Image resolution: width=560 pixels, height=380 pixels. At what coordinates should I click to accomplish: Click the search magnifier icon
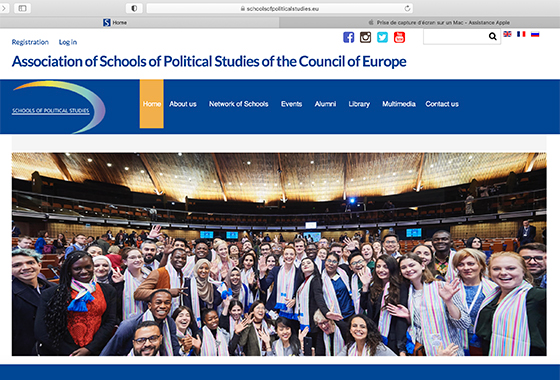pyautogui.click(x=492, y=36)
